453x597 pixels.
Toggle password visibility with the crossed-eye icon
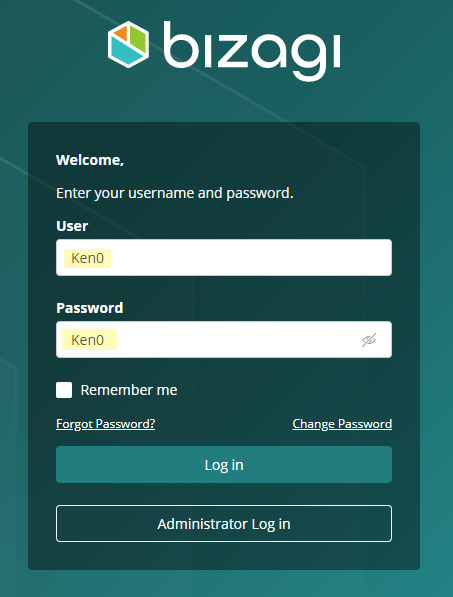tap(369, 340)
